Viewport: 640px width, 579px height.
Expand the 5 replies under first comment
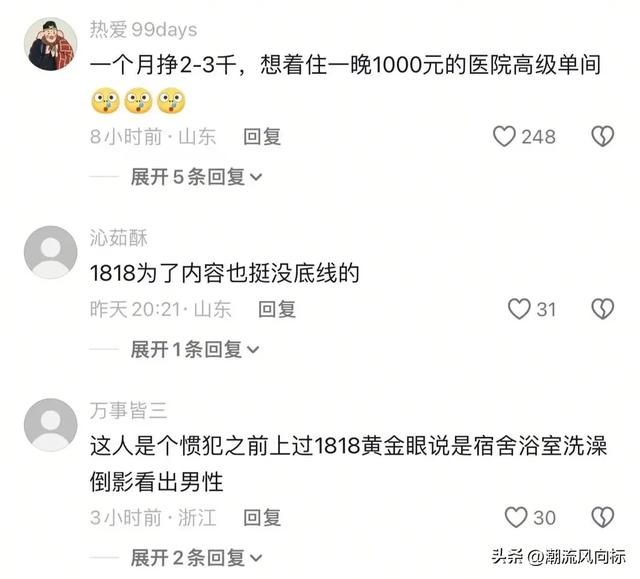[x=196, y=177]
